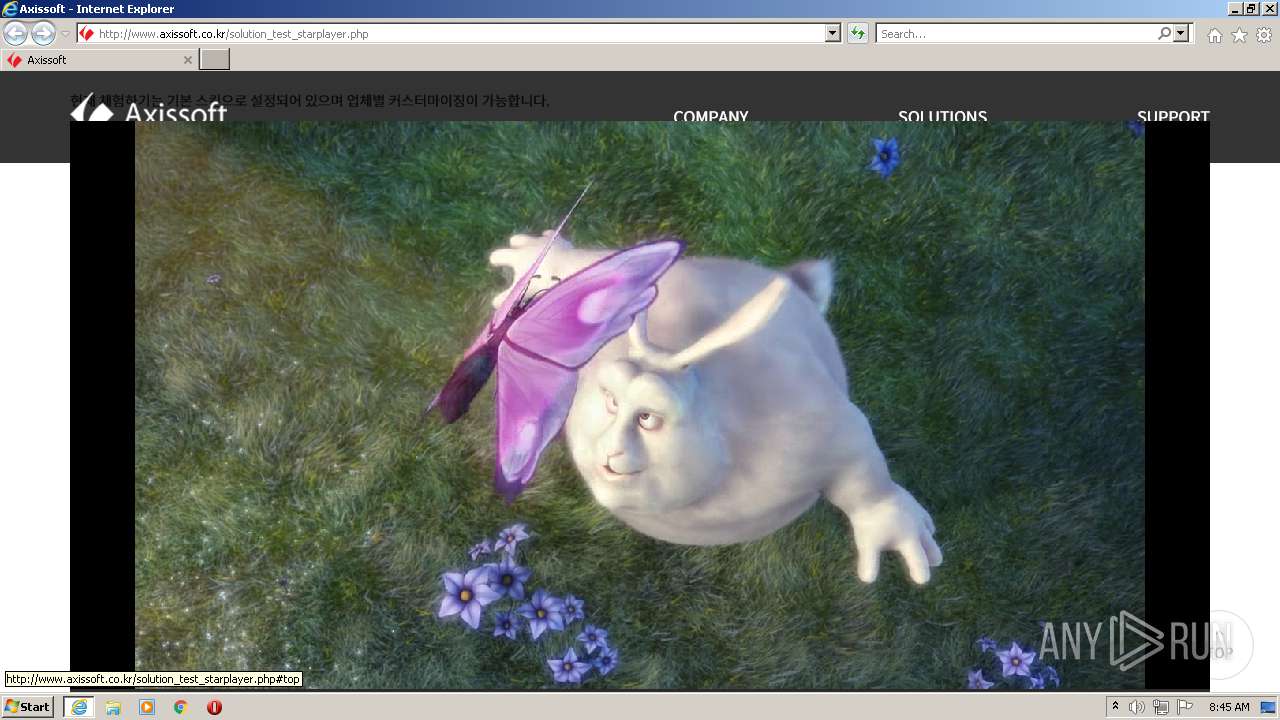The width and height of the screenshot is (1280, 720).
Task: Show hidden tray icons arrow
Action: (x=1115, y=707)
